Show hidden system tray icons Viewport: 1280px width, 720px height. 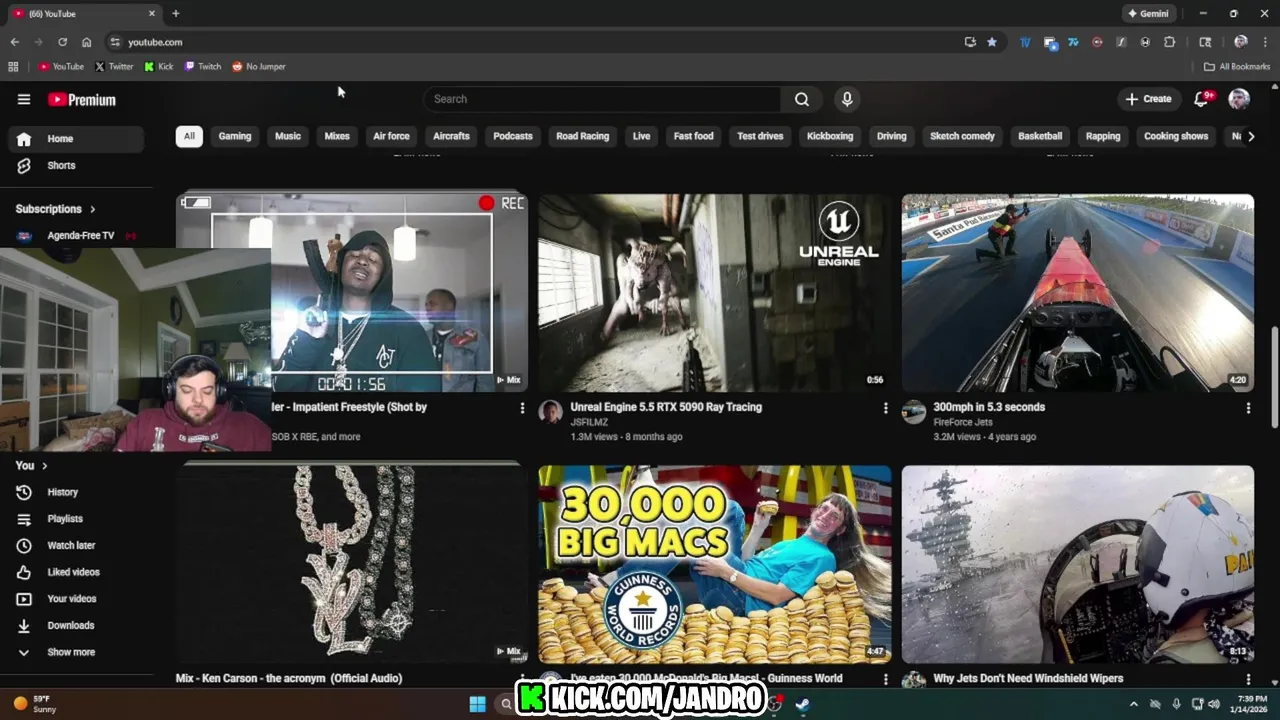point(1133,704)
